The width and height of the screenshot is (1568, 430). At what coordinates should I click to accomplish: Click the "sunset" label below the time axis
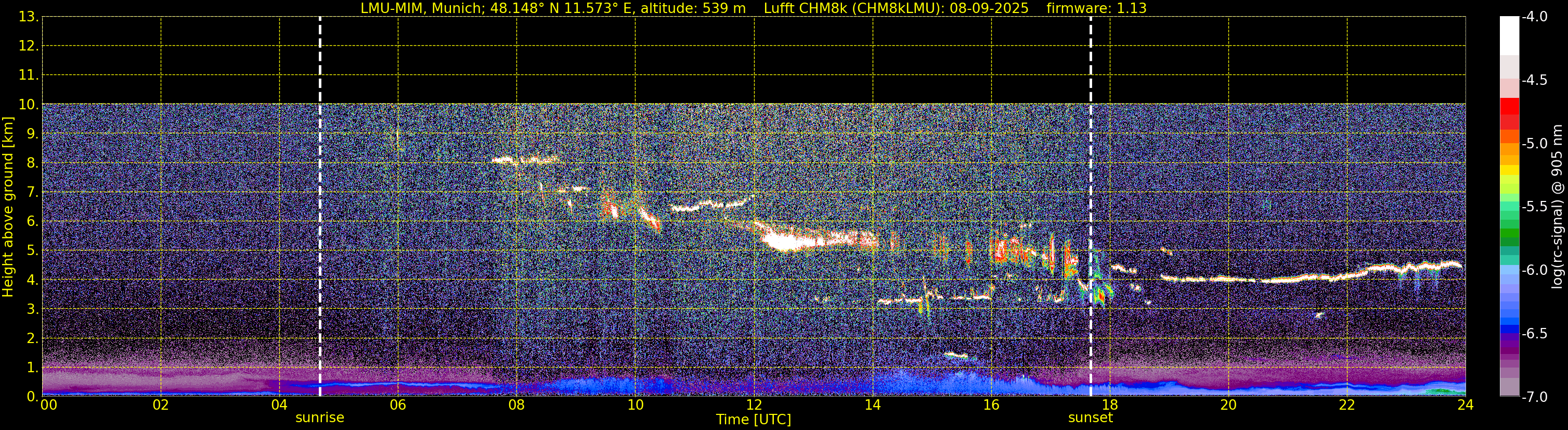(x=1090, y=418)
